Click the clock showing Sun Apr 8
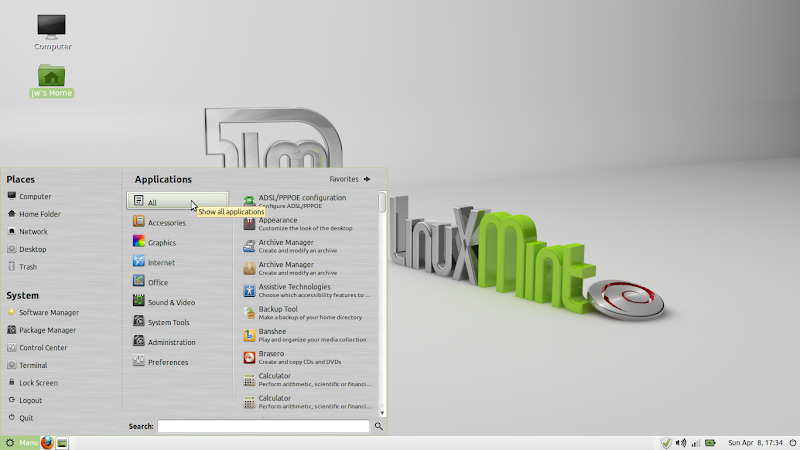The height and width of the screenshot is (450, 800). tap(755, 443)
